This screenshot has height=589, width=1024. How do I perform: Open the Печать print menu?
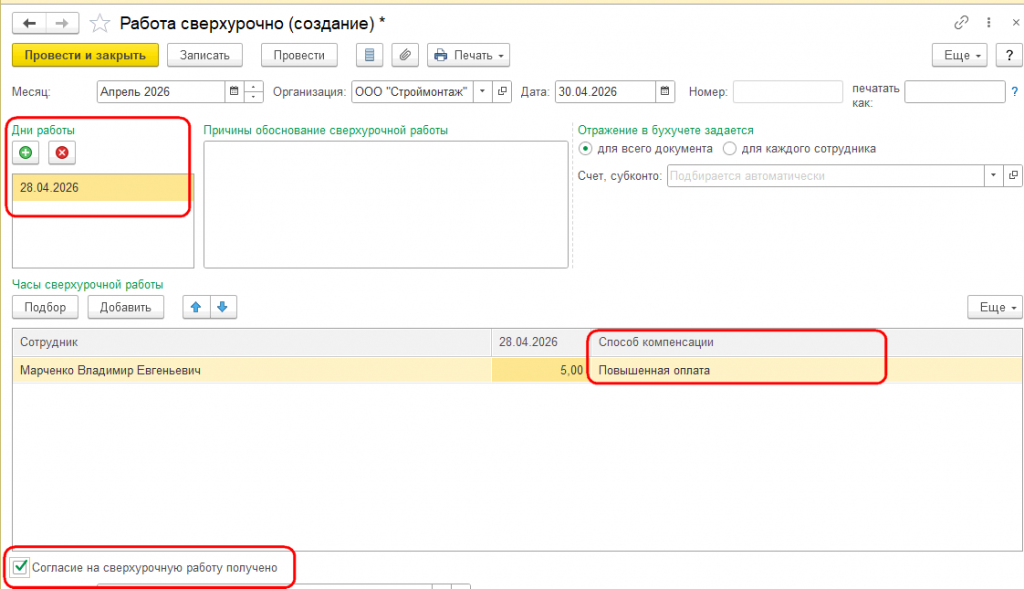pos(468,56)
